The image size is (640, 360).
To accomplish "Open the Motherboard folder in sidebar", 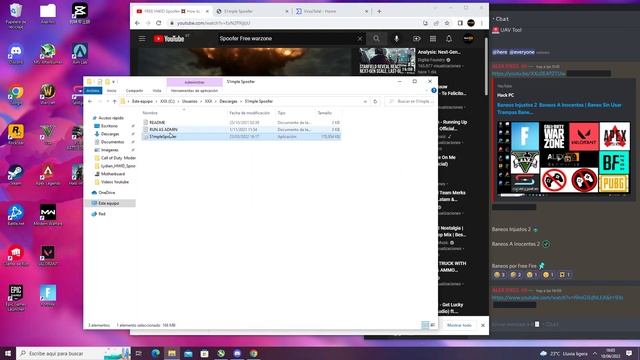I will pyautogui.click(x=113, y=174).
